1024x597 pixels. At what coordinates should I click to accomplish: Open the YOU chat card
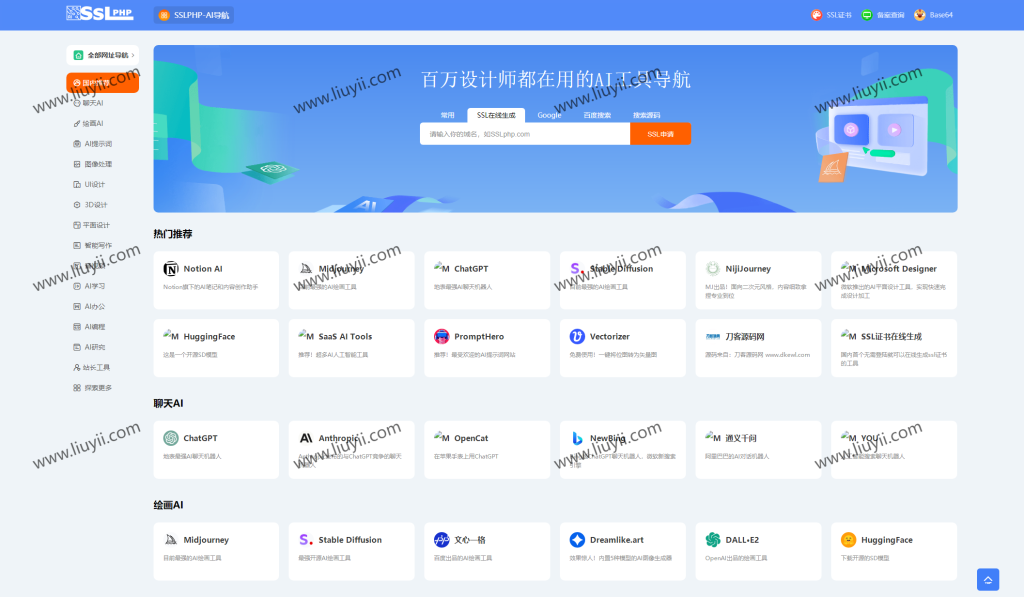894,449
